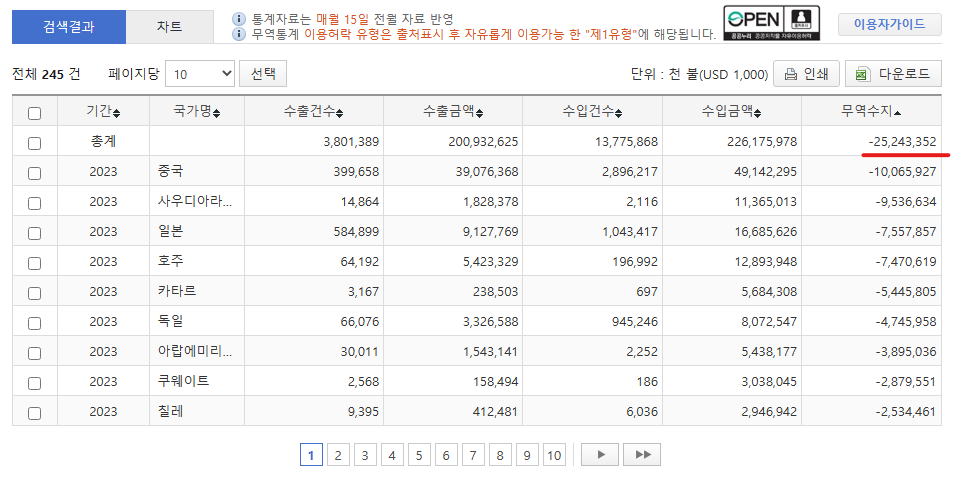Sort by 수출금액 column arrows
Screen dimensions: 954x477
coord(478,112)
